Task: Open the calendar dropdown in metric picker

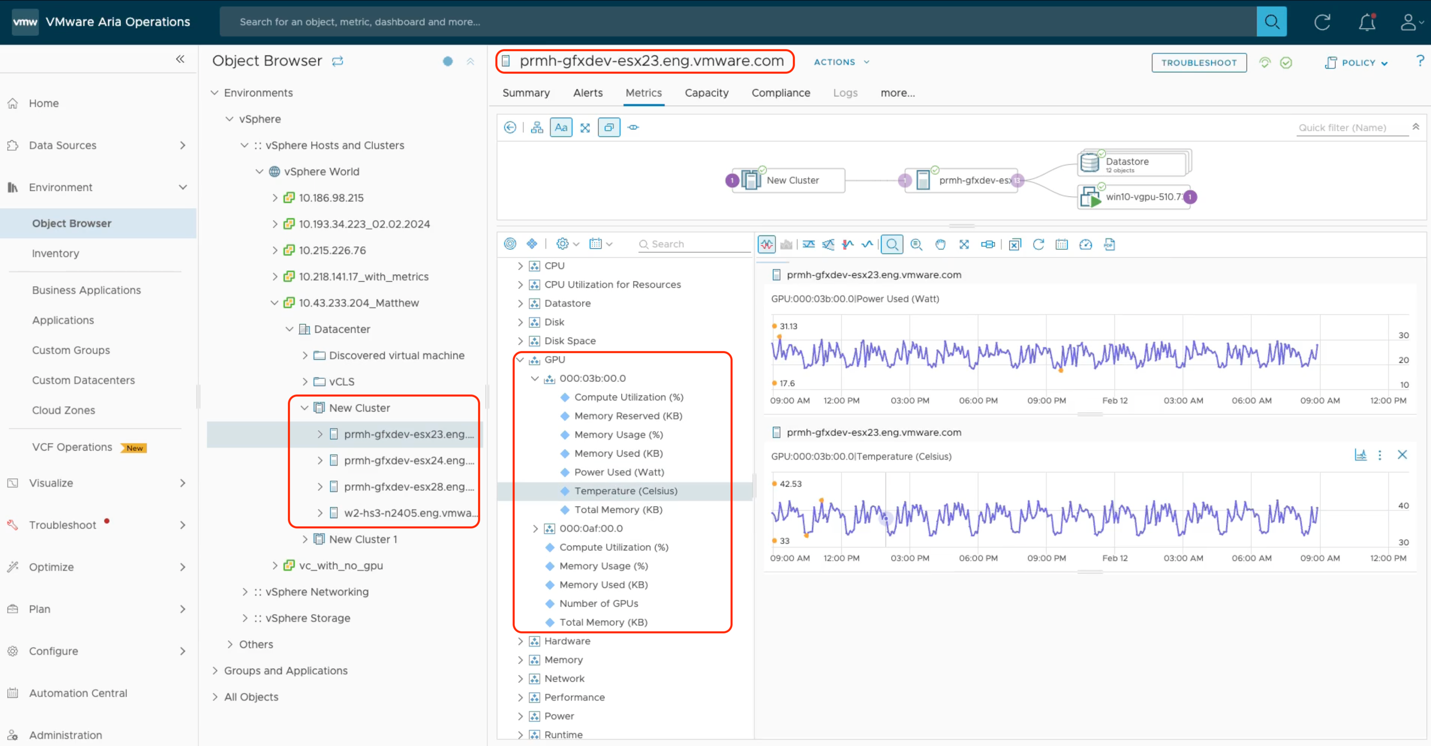Action: pyautogui.click(x=601, y=244)
